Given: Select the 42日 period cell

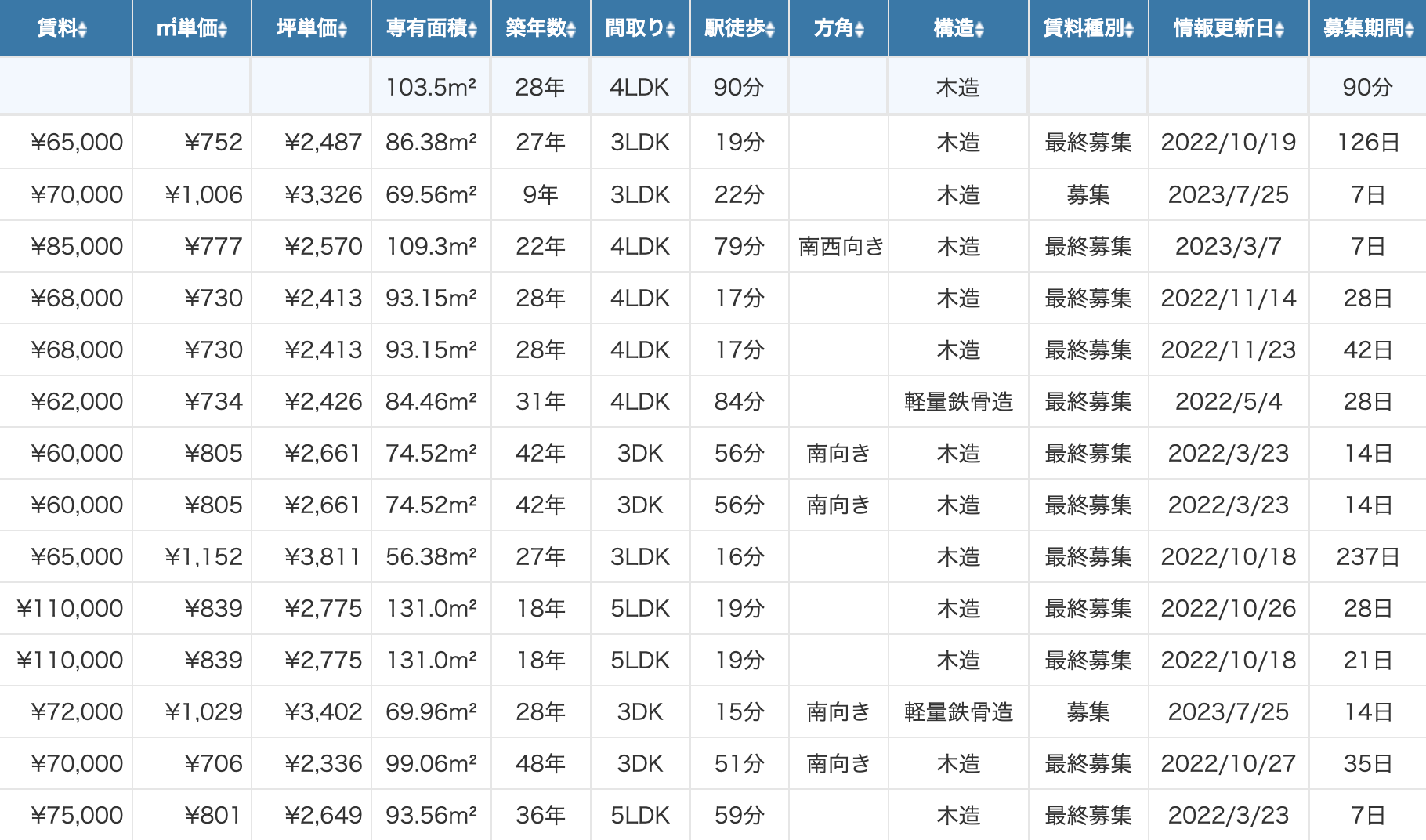Looking at the screenshot, I should click(x=1367, y=349).
